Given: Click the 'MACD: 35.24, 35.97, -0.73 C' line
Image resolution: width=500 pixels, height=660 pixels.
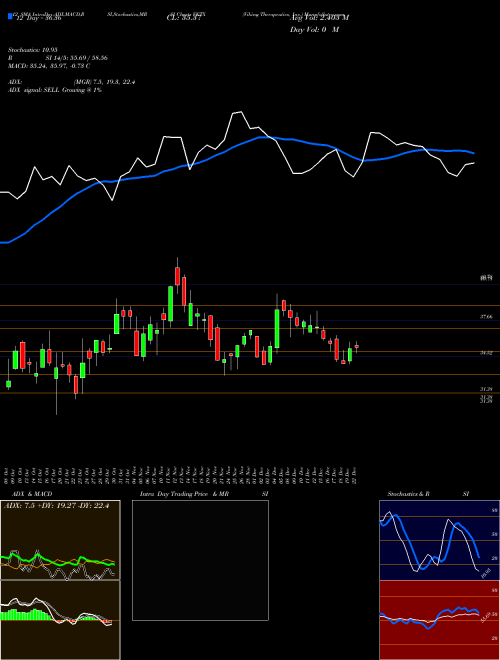Looking at the screenshot, I should point(49,66).
